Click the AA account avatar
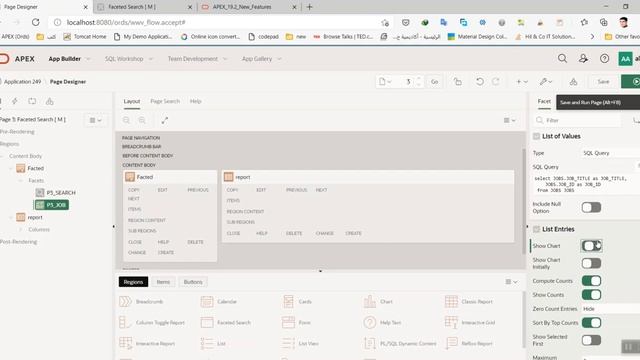The height and width of the screenshot is (360, 640). [x=625, y=59]
